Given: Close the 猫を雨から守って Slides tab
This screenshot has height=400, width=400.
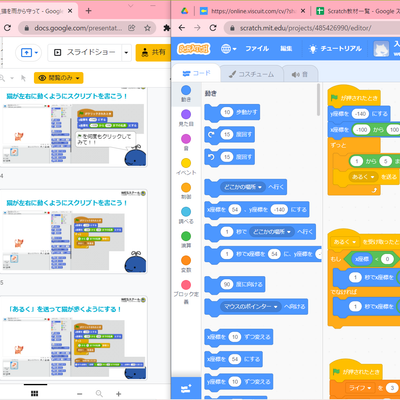Looking at the screenshot, I should click(x=70, y=11).
